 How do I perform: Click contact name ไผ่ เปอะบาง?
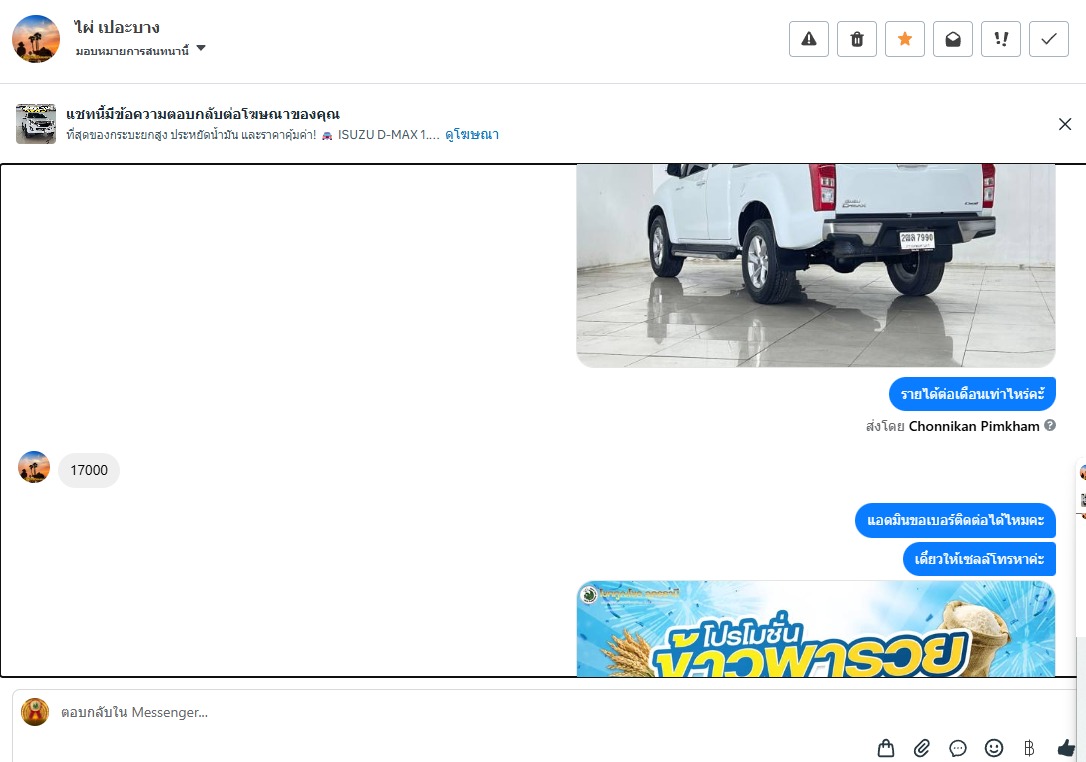tap(117, 27)
